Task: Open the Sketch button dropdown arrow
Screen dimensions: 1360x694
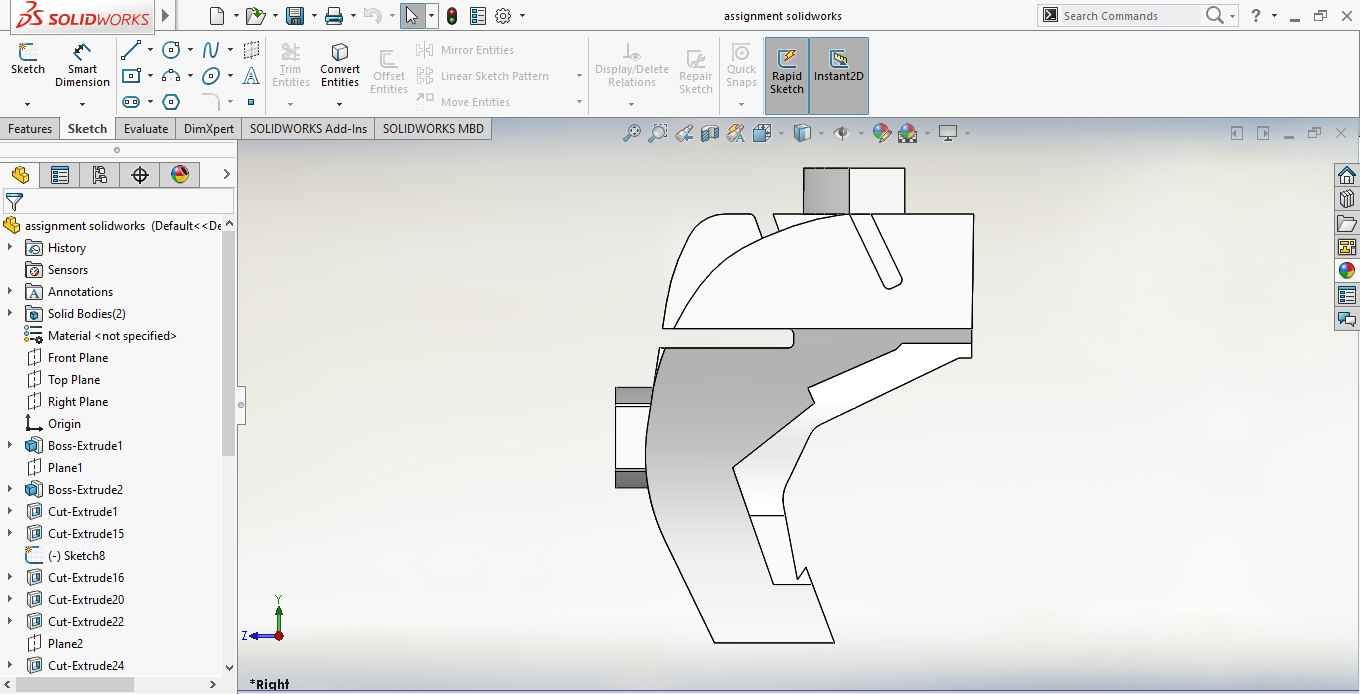Action: coord(27,104)
